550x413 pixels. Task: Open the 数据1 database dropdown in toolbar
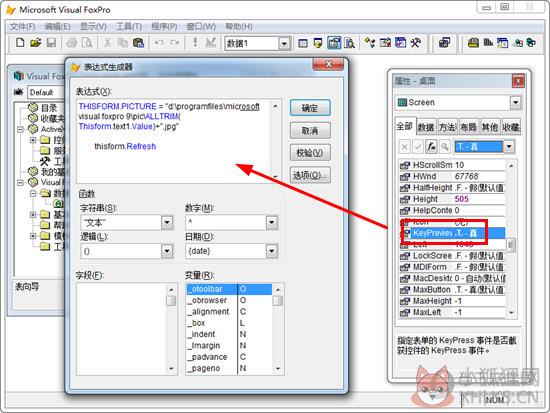pos(284,44)
